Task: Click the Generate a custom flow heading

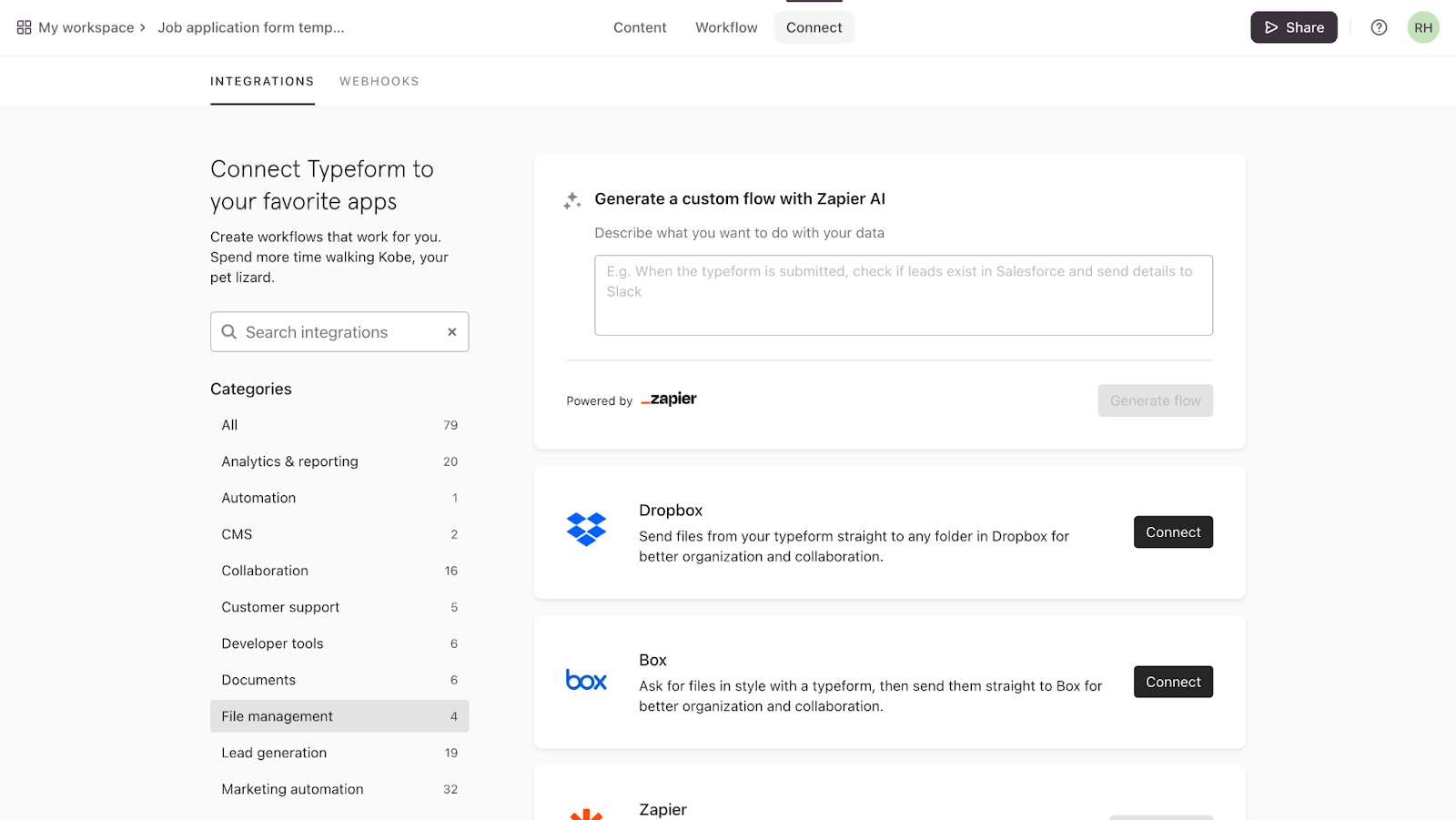Action: tap(740, 198)
